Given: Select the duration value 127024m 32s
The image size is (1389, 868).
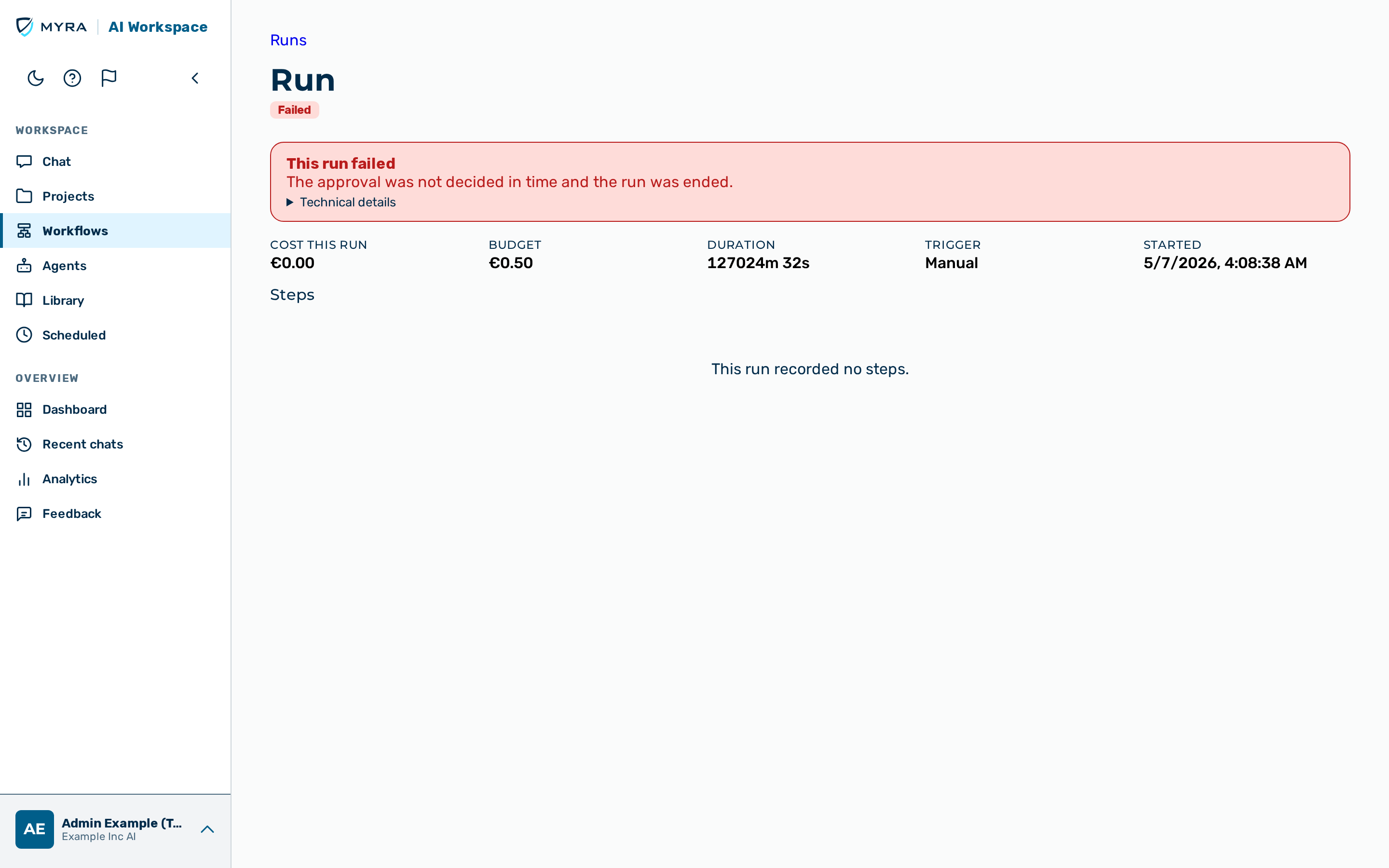Looking at the screenshot, I should tap(758, 263).
